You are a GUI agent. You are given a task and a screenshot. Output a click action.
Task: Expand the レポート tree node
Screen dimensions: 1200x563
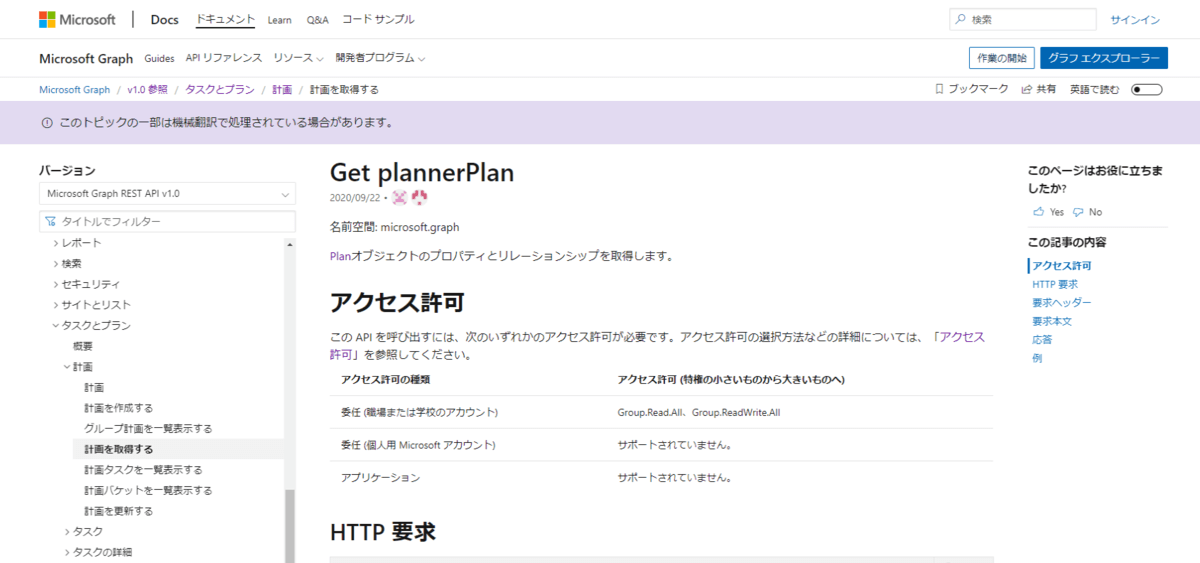(x=56, y=243)
